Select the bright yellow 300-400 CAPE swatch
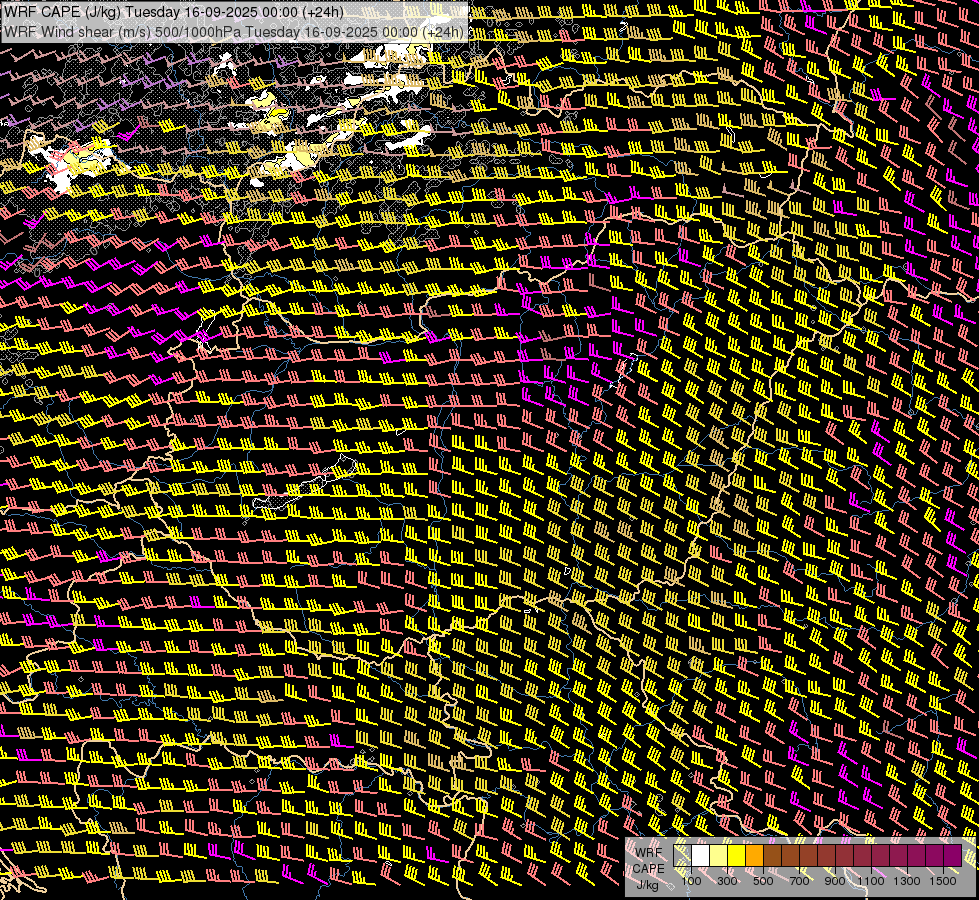The height and width of the screenshot is (900, 979). (x=736, y=855)
